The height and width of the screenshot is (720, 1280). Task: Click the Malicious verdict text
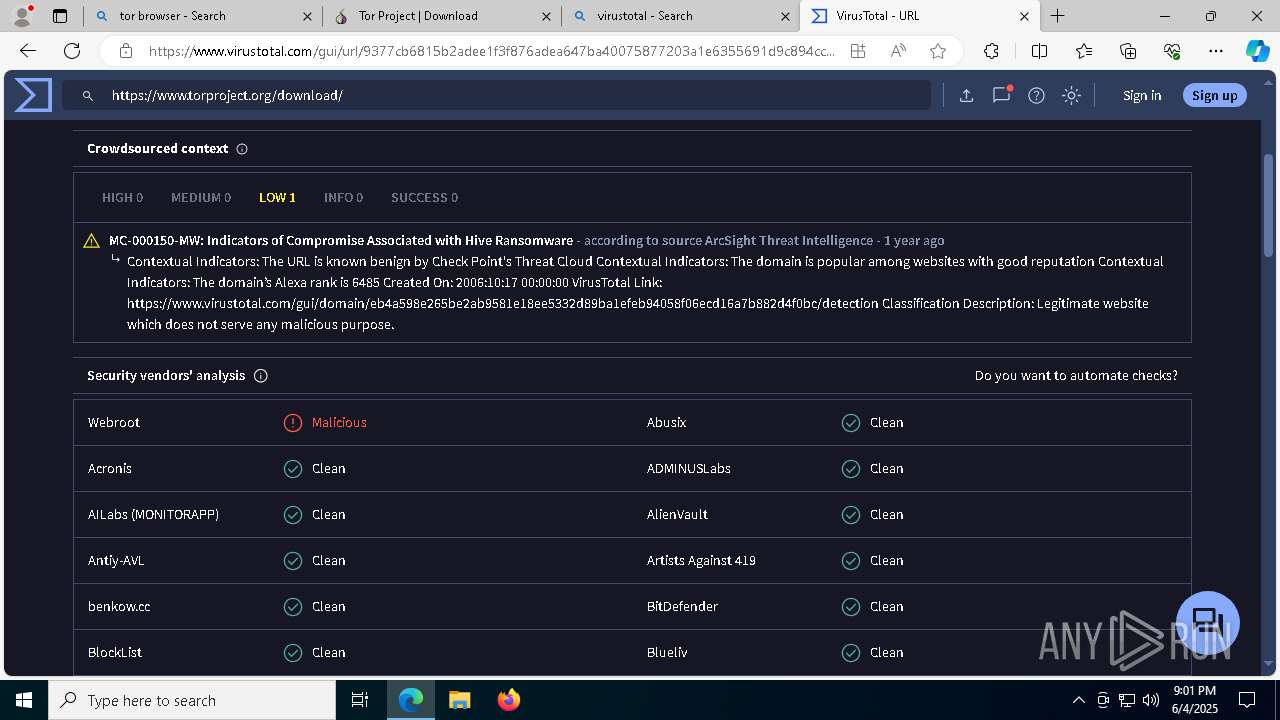tap(339, 423)
